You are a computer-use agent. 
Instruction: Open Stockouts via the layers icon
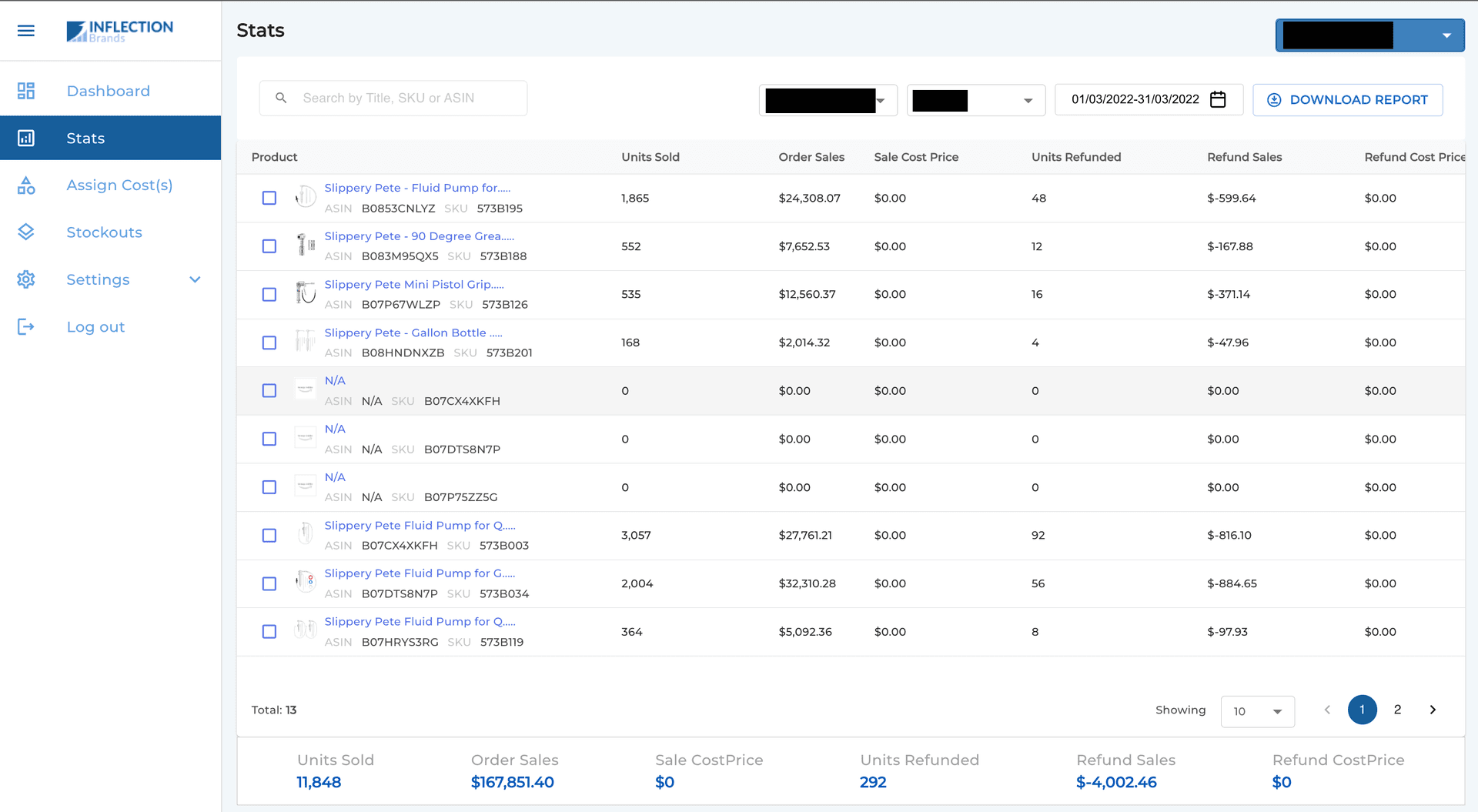[26, 232]
